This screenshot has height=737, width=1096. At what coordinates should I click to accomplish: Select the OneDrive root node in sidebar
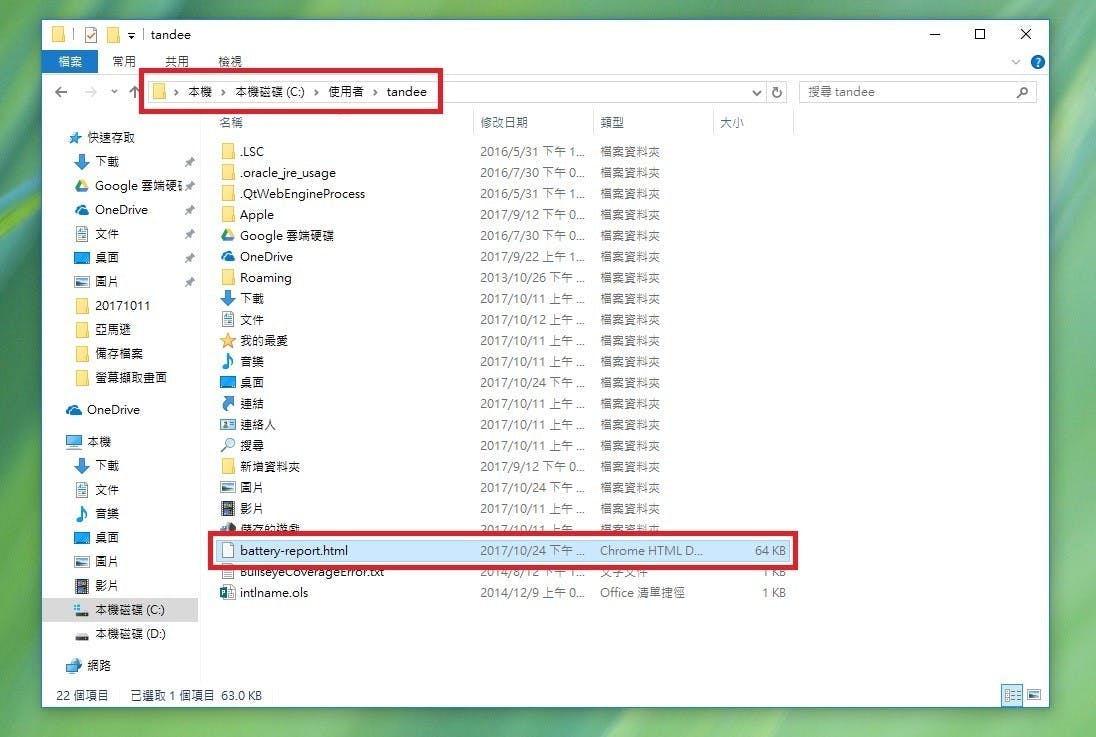113,410
